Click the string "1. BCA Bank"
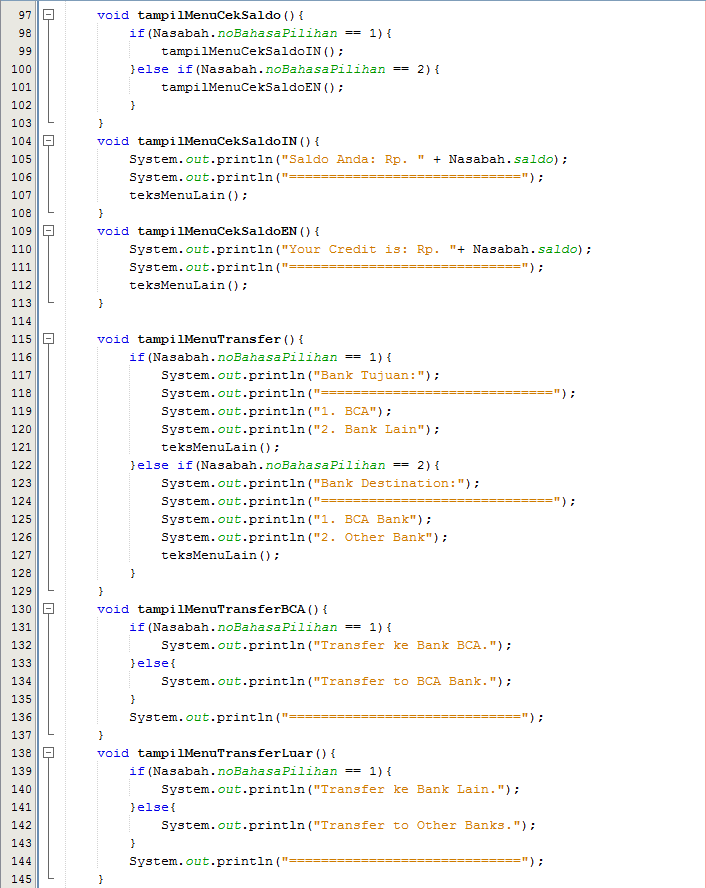 pyautogui.click(x=365, y=519)
